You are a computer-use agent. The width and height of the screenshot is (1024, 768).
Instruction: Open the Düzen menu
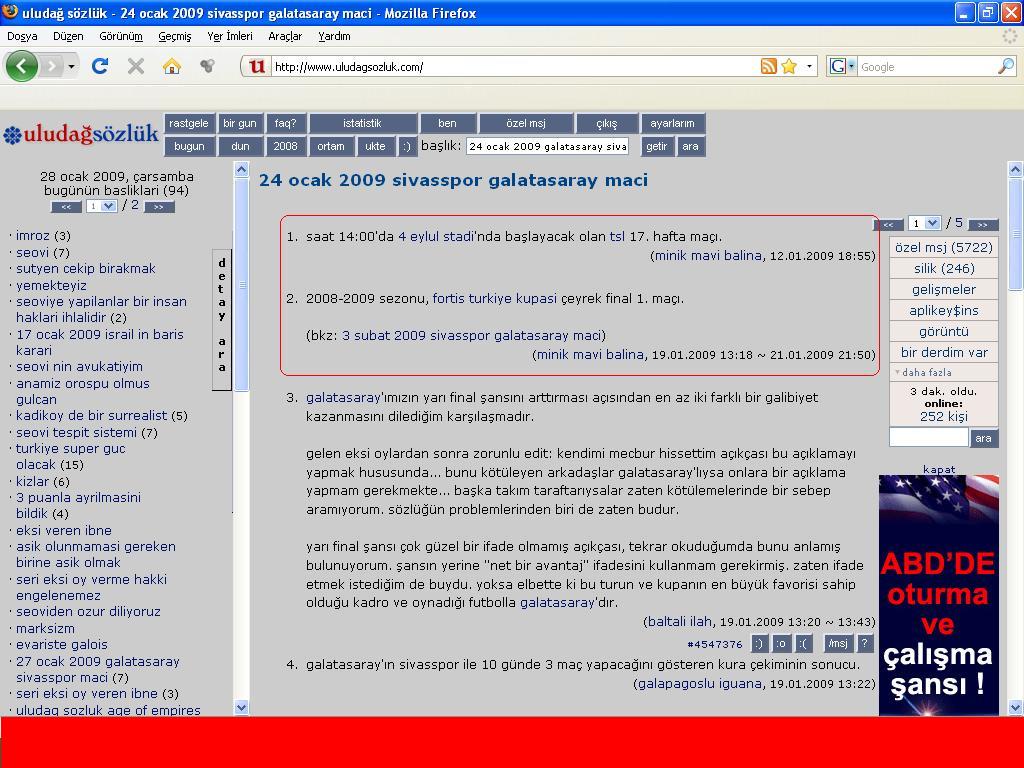(x=68, y=37)
